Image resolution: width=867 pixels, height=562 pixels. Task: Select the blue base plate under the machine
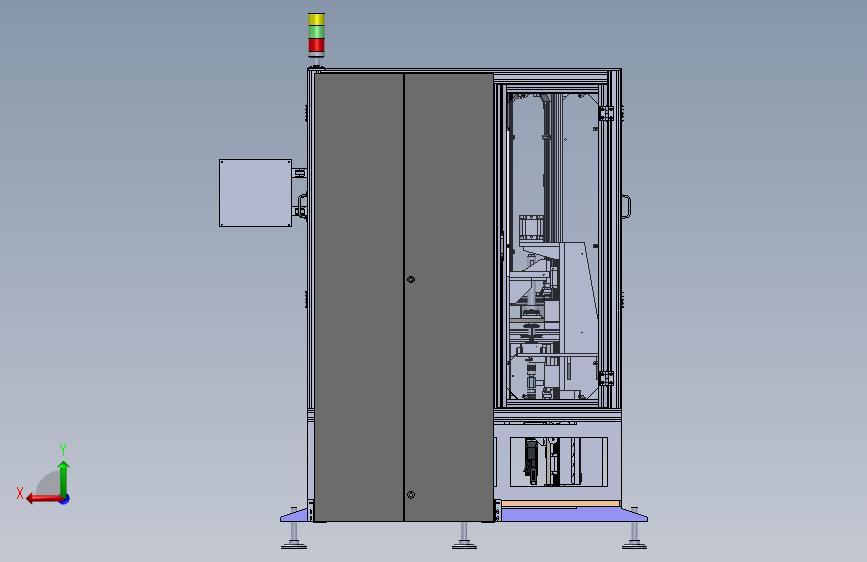tap(574, 514)
